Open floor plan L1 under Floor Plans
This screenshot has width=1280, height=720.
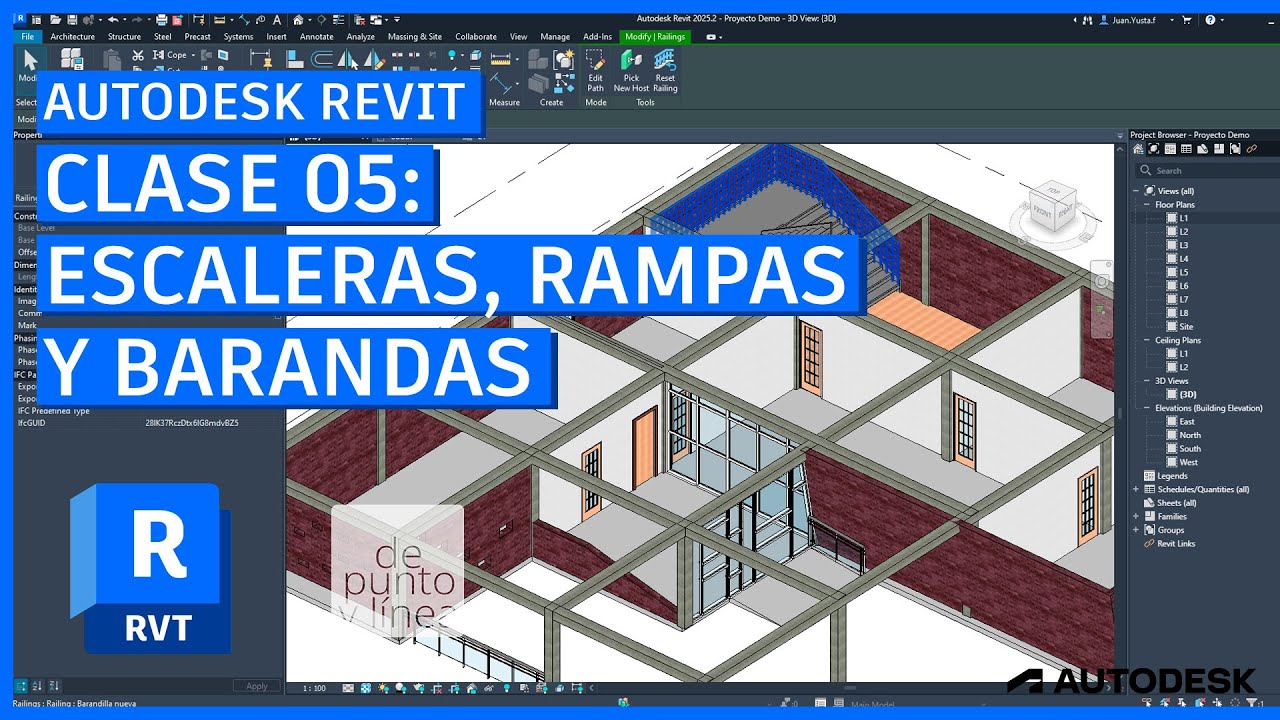click(1183, 217)
